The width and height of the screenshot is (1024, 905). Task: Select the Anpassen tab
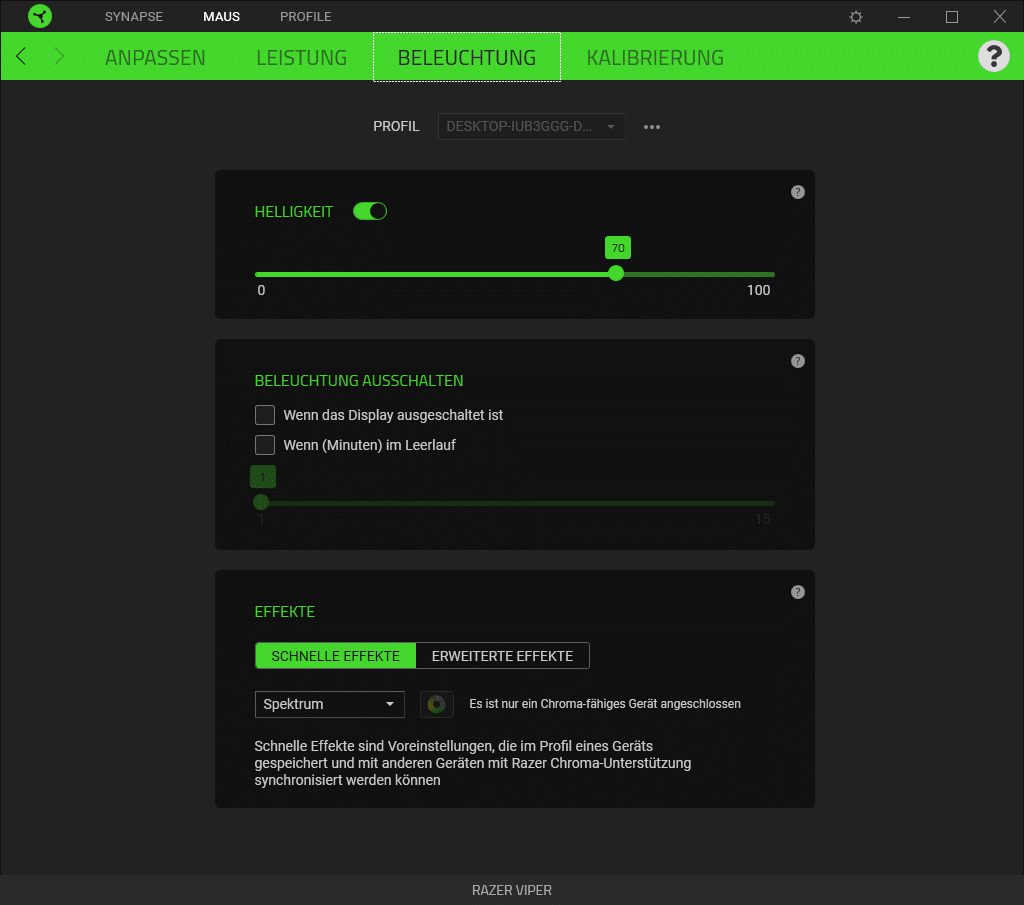pyautogui.click(x=155, y=58)
